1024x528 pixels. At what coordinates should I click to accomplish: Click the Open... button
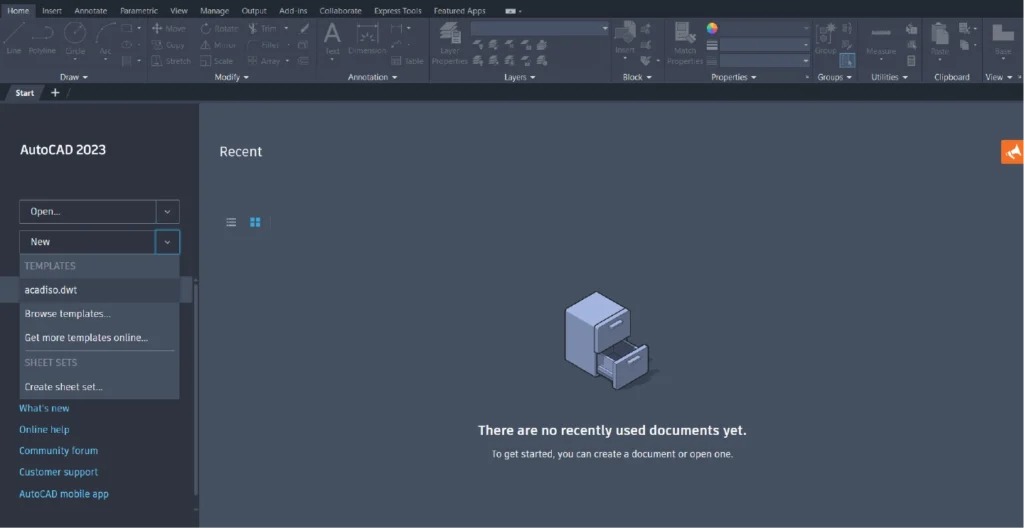tap(88, 212)
